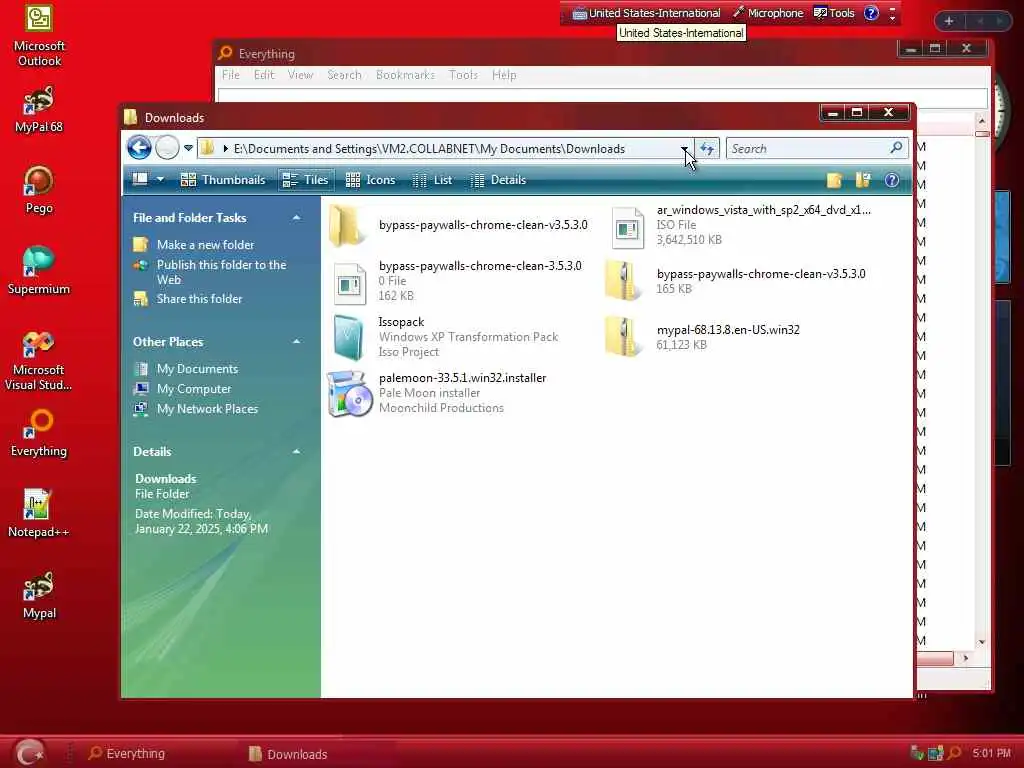1024x768 pixels.
Task: Open Microsoft Outlook desktop icon
Action: [39, 37]
